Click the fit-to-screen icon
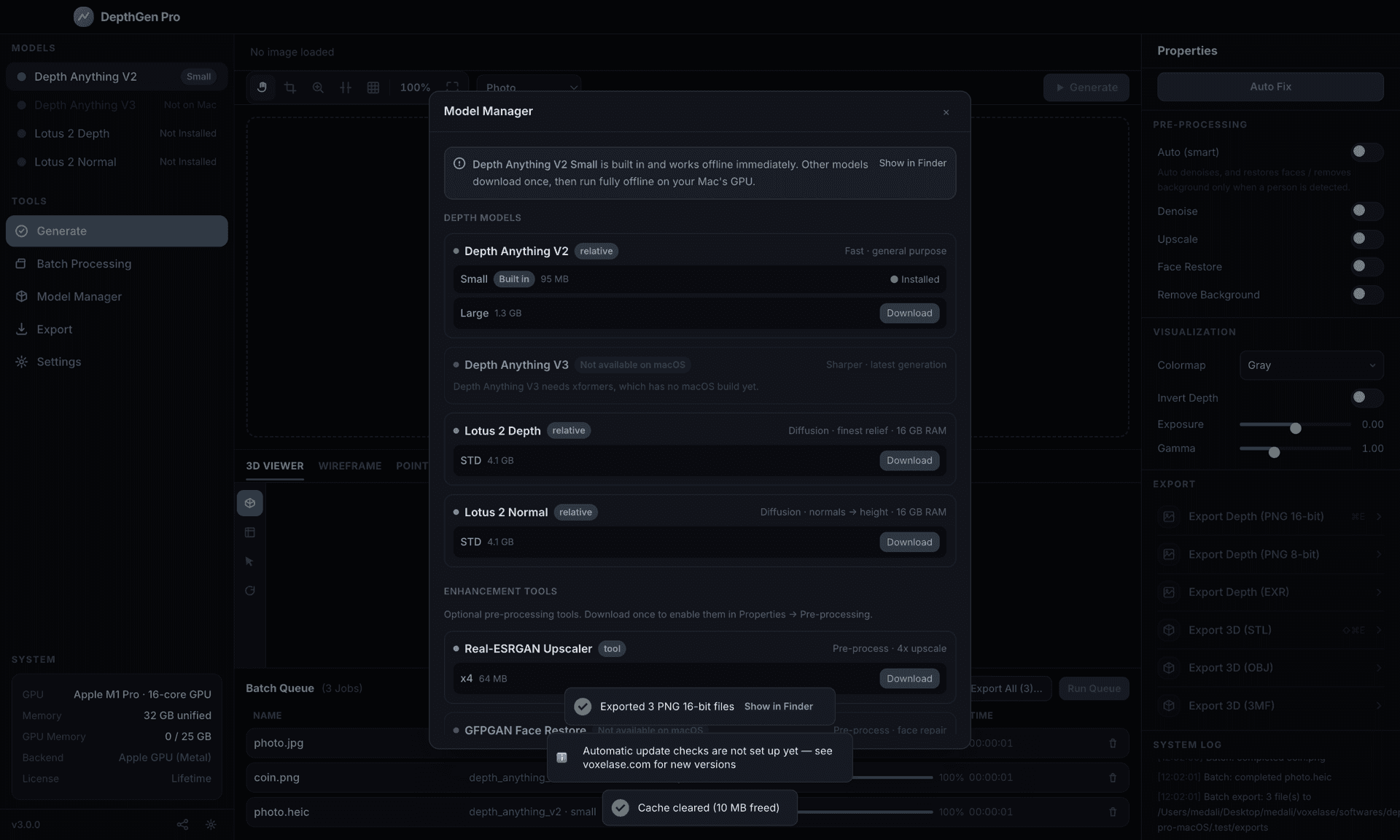This screenshot has width=1400, height=840. 452,87
